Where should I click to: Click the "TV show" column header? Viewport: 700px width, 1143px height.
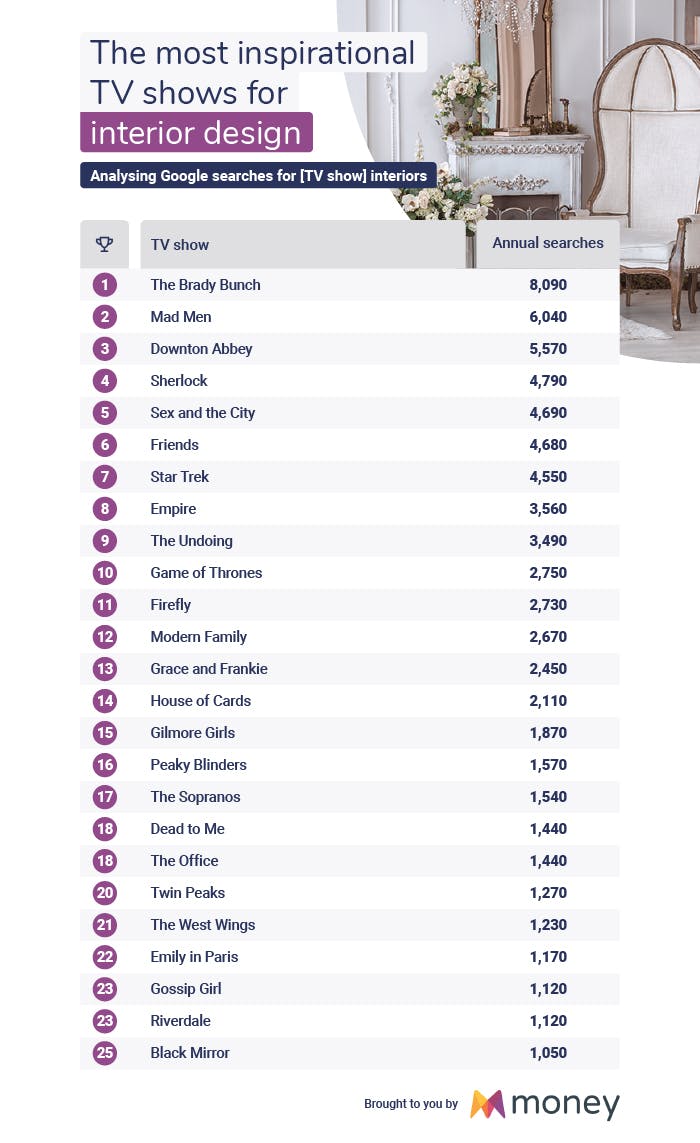pyautogui.click(x=180, y=245)
